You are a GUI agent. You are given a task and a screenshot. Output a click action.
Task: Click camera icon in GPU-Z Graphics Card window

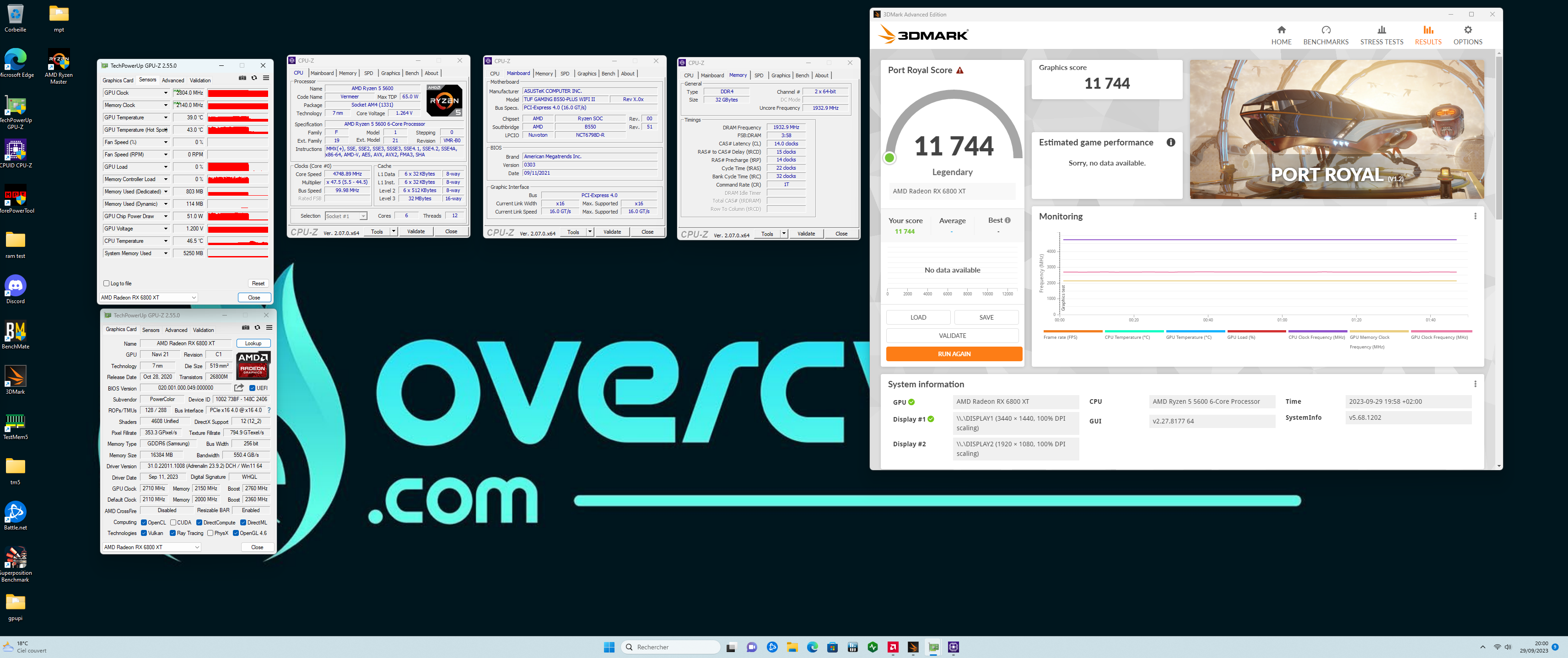[245, 327]
